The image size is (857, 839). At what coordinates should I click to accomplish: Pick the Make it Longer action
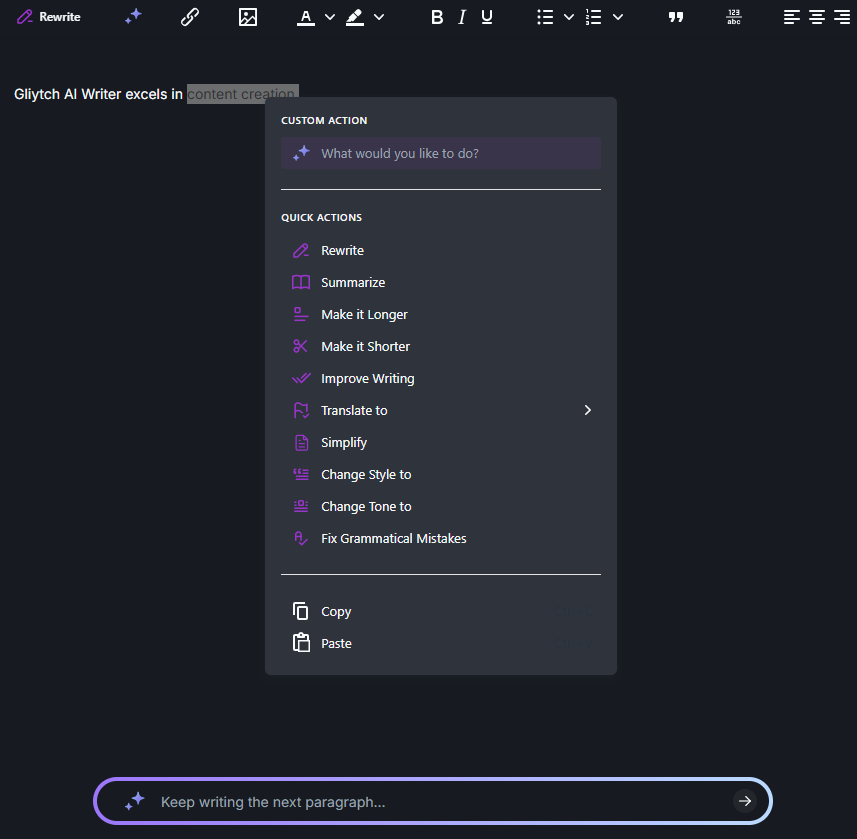[441, 314]
